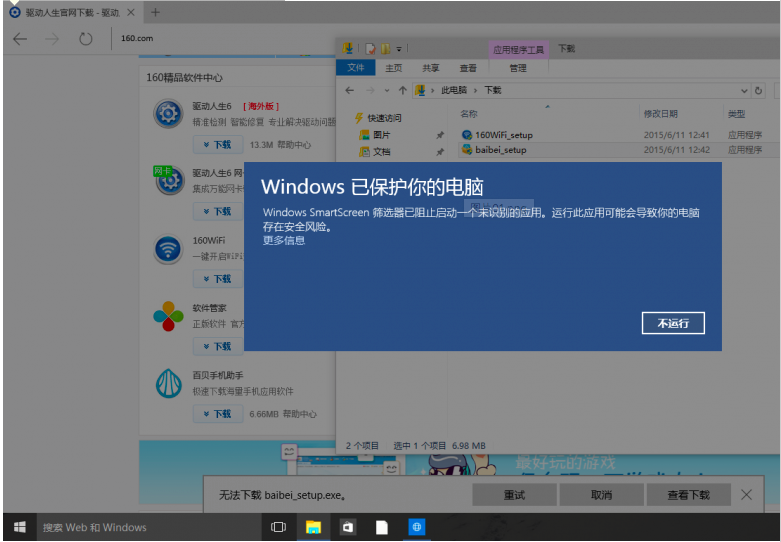
Task: Open the Store from the taskbar
Action: coord(348,527)
